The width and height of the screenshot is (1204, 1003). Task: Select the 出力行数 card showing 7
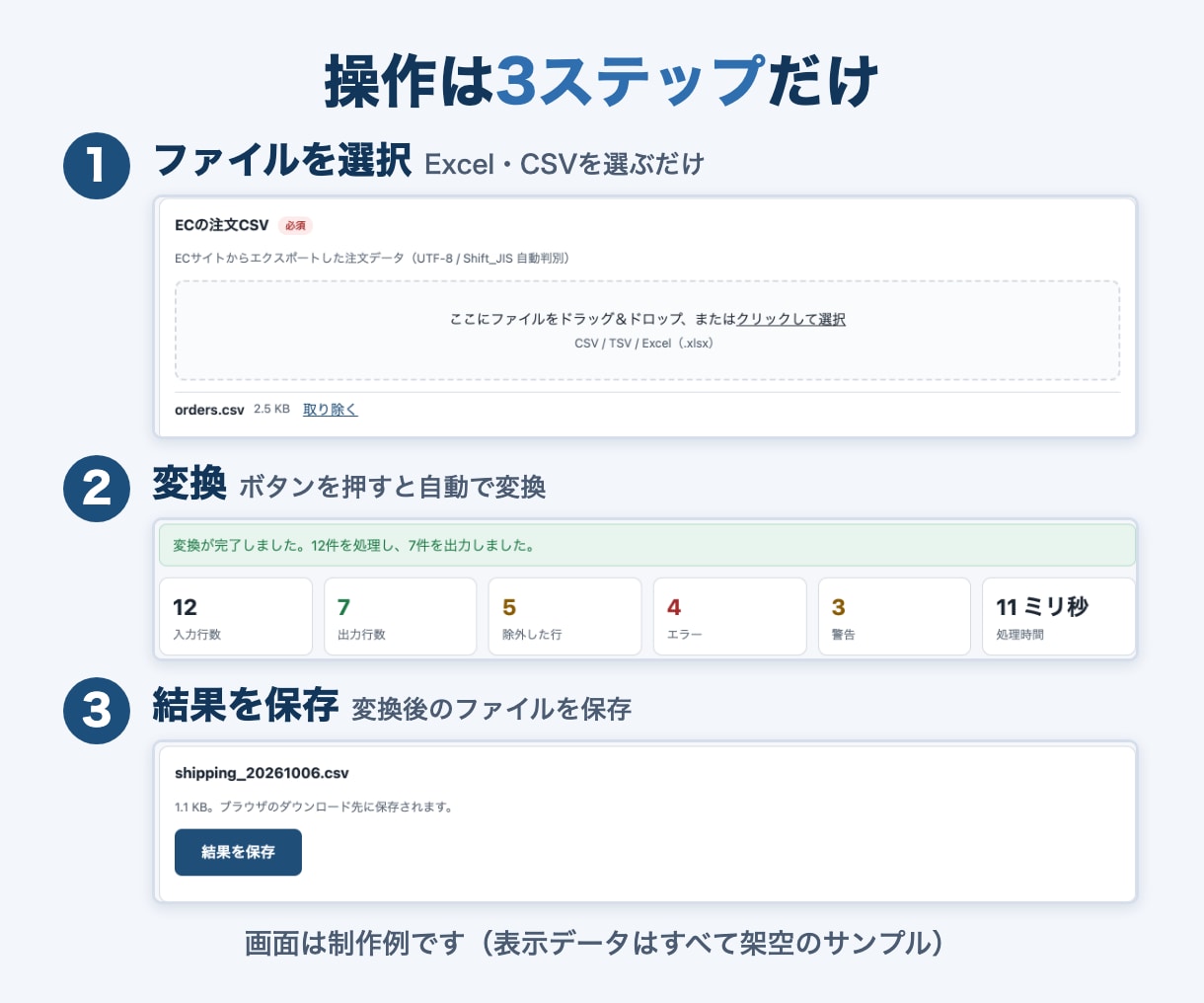coord(401,617)
